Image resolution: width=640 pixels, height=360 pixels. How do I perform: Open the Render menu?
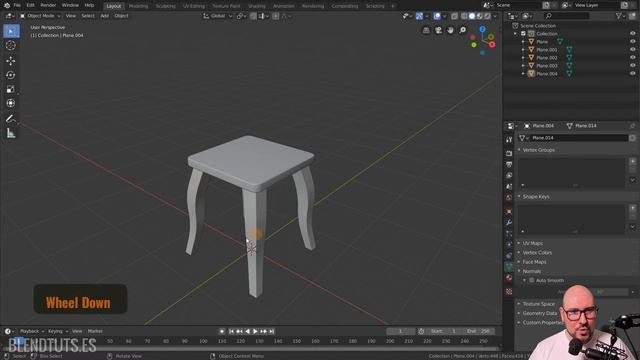[48, 5]
